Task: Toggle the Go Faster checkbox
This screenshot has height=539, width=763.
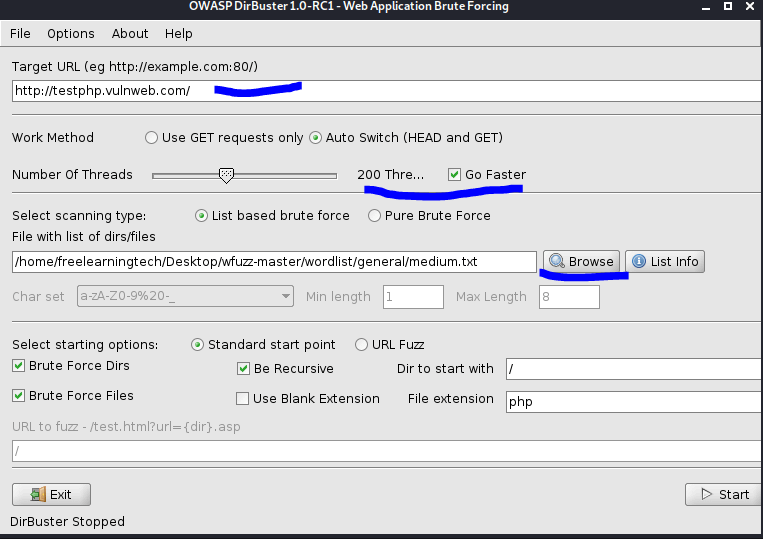Action: [x=454, y=174]
